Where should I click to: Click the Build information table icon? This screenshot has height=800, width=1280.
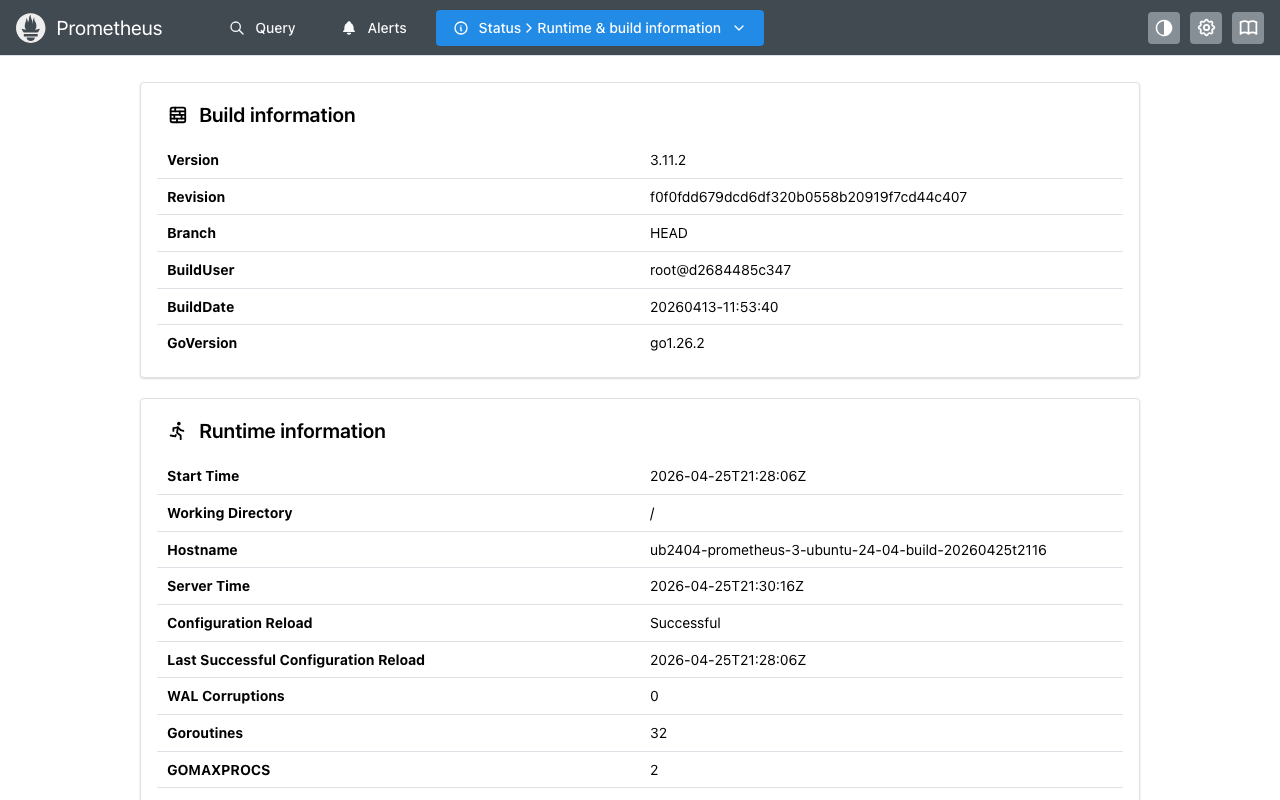(x=178, y=115)
